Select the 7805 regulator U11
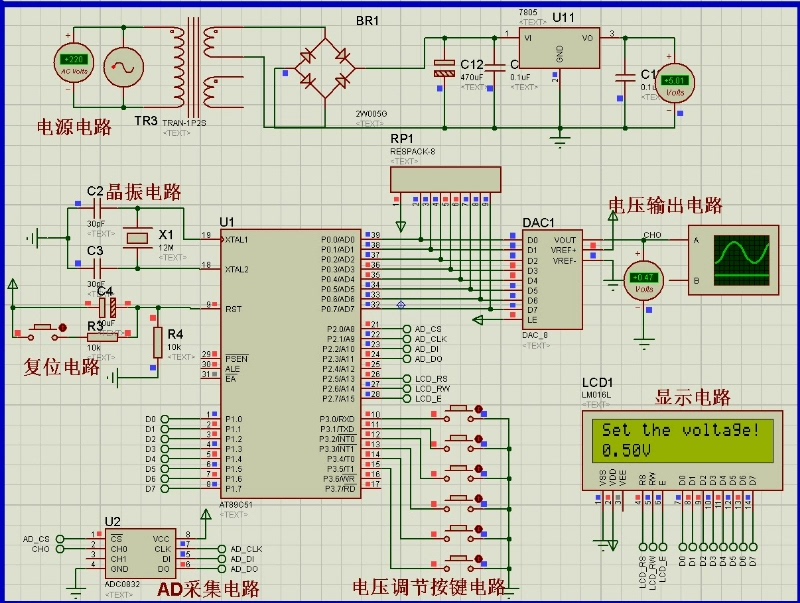The height and width of the screenshot is (603, 800). pos(559,48)
